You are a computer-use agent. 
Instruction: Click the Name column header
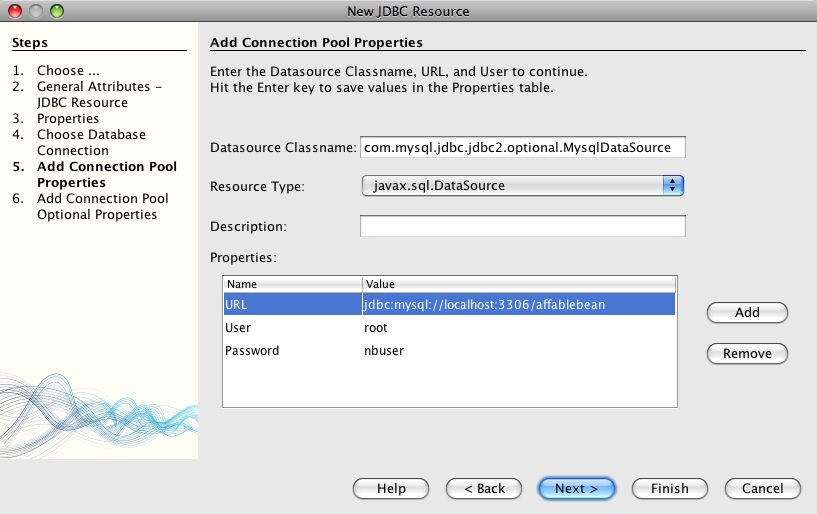(x=292, y=284)
